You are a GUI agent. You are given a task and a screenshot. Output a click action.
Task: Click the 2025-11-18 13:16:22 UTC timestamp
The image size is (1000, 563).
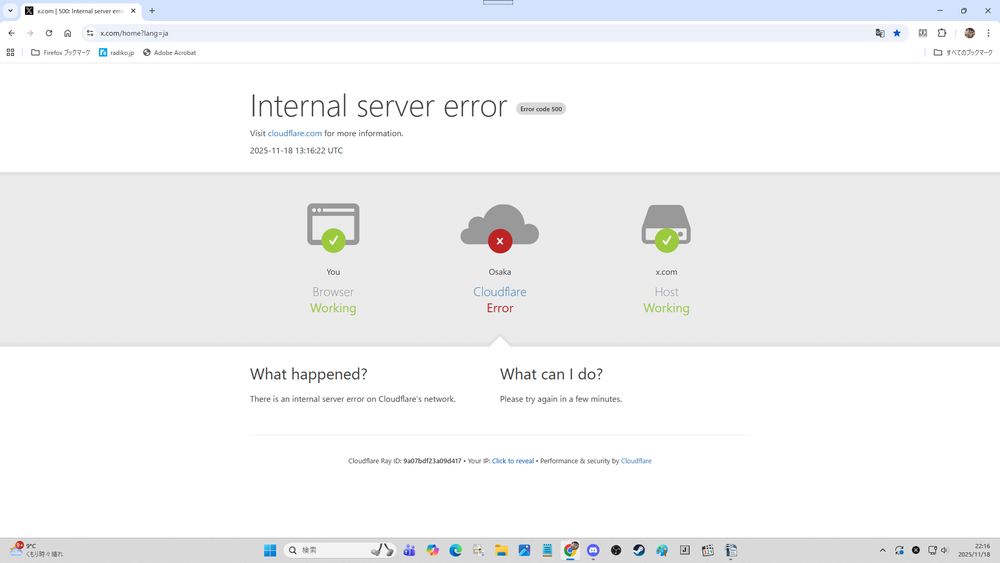point(296,150)
